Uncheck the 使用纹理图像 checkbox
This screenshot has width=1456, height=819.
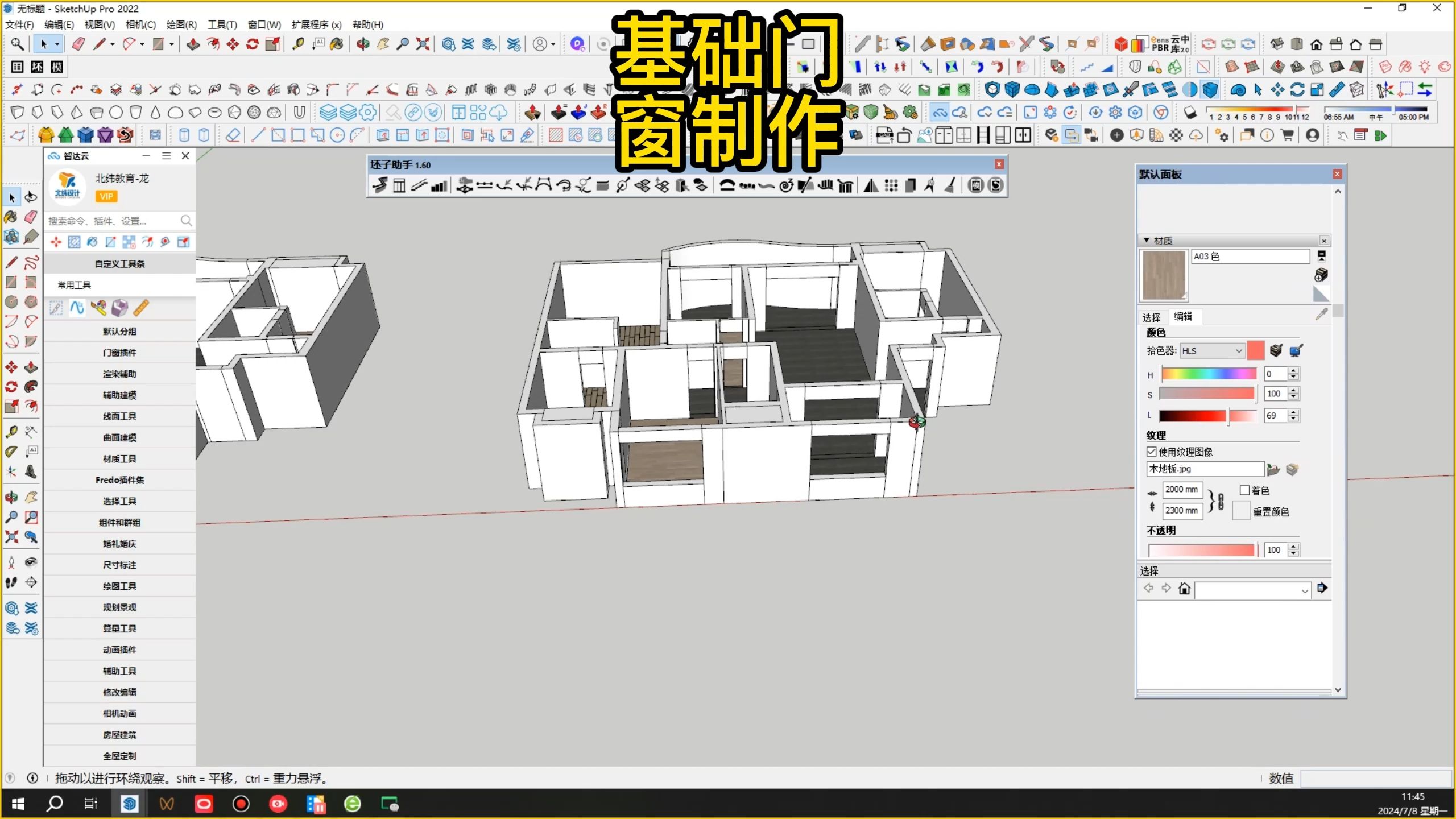click(1151, 452)
